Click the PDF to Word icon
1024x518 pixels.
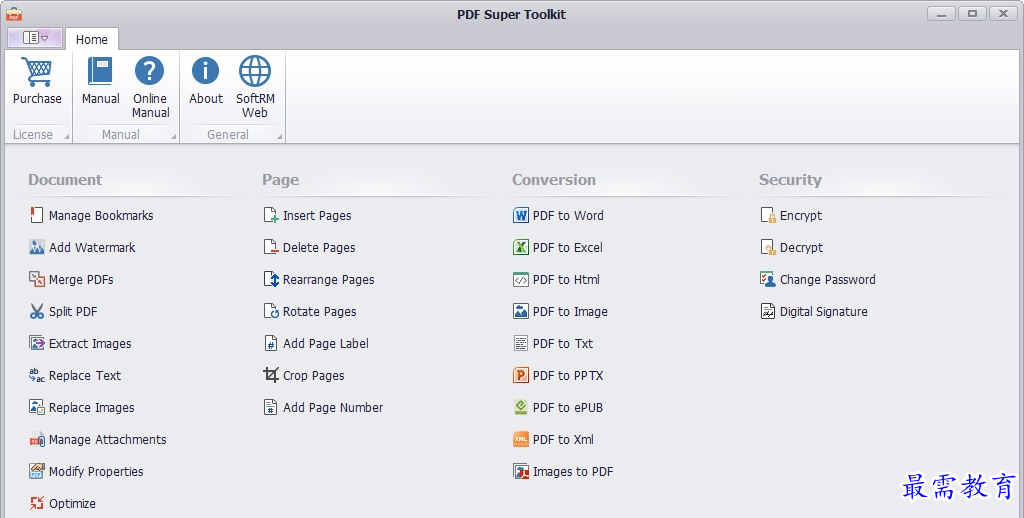520,215
